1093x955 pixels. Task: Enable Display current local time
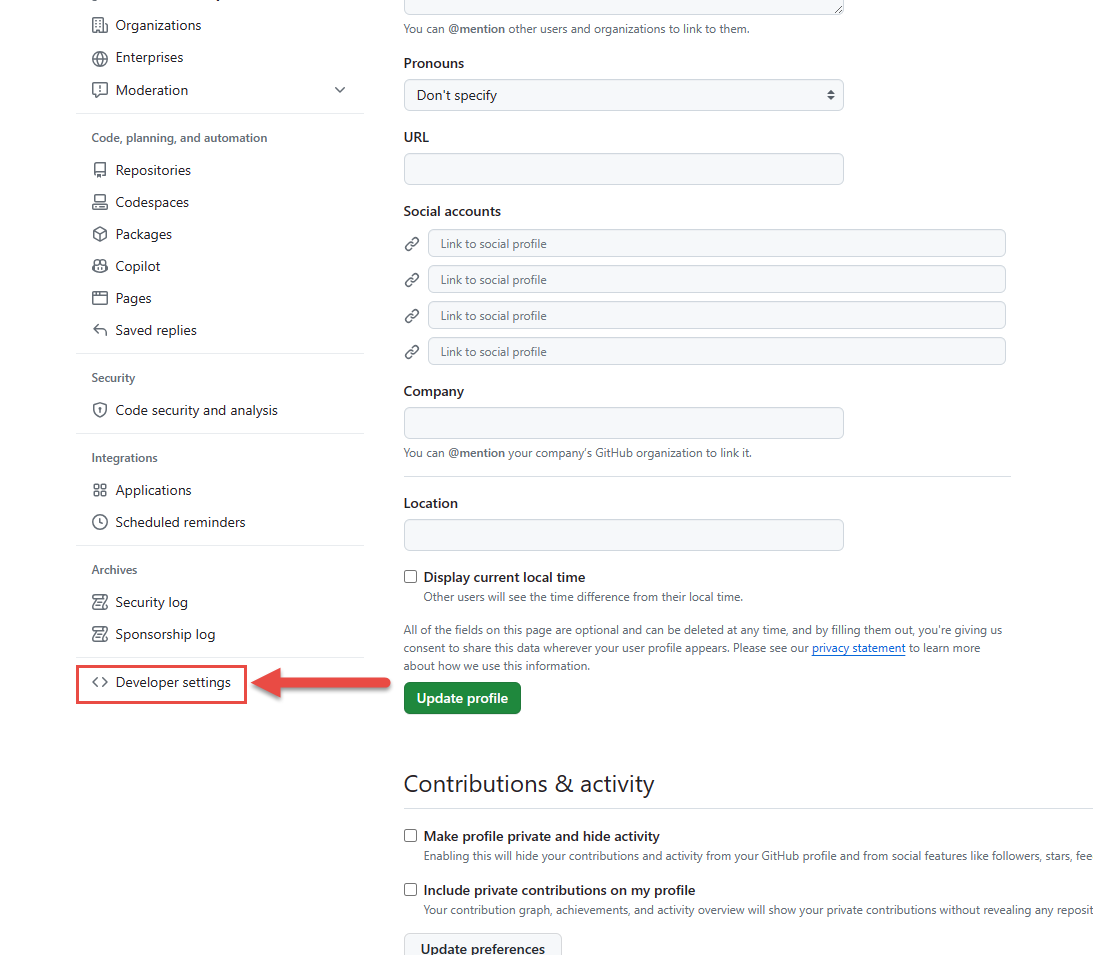point(410,576)
